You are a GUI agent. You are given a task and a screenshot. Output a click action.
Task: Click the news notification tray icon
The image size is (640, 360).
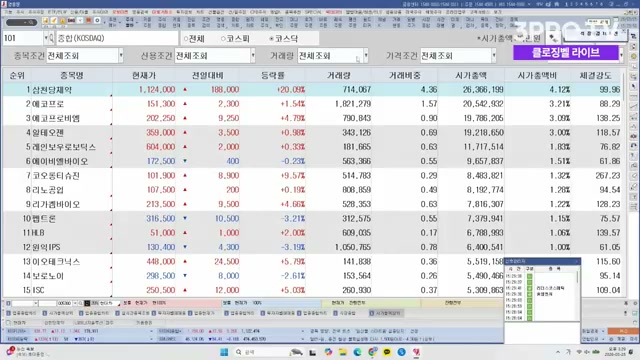(11, 351)
